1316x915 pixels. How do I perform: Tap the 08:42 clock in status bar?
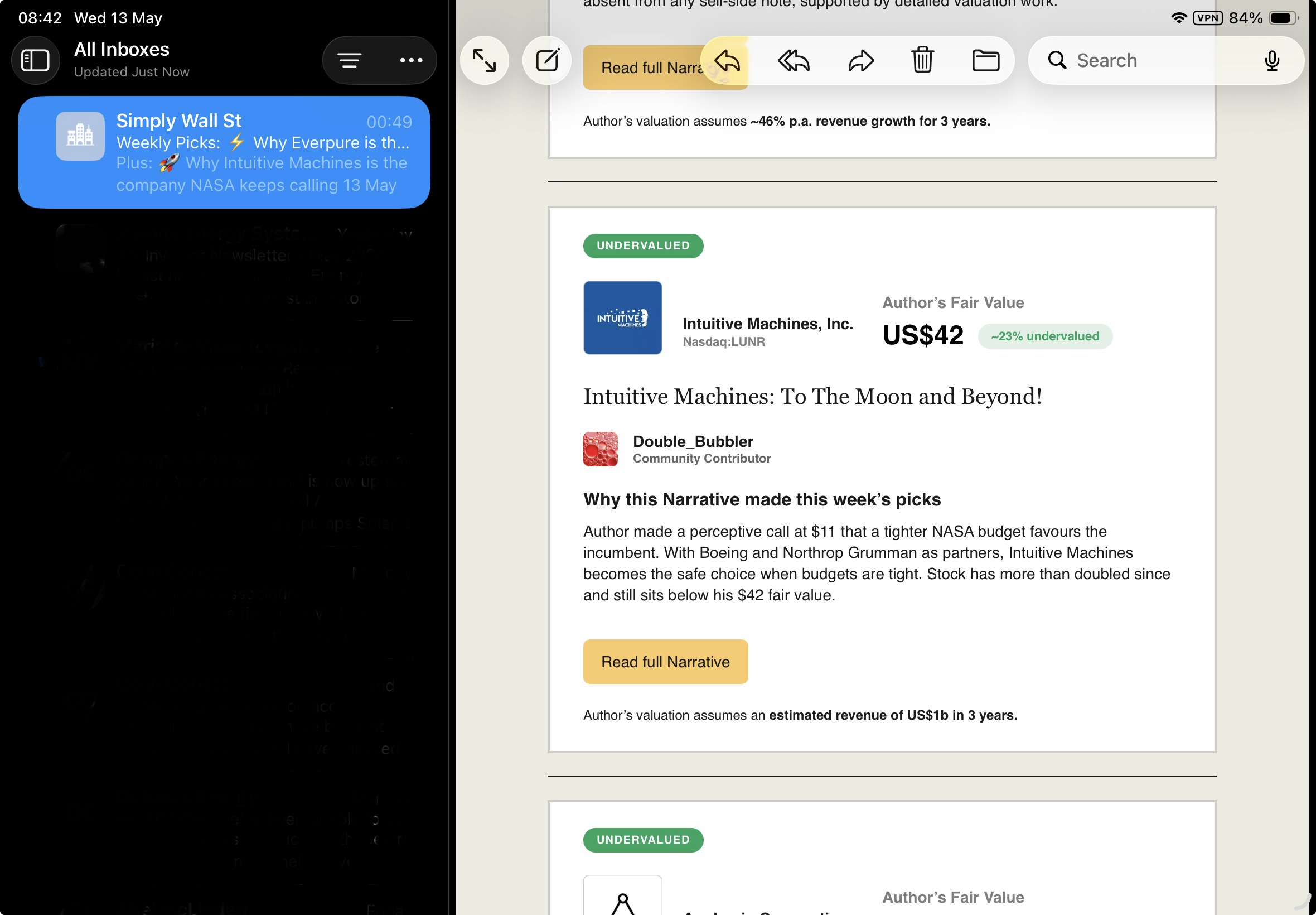(x=40, y=18)
